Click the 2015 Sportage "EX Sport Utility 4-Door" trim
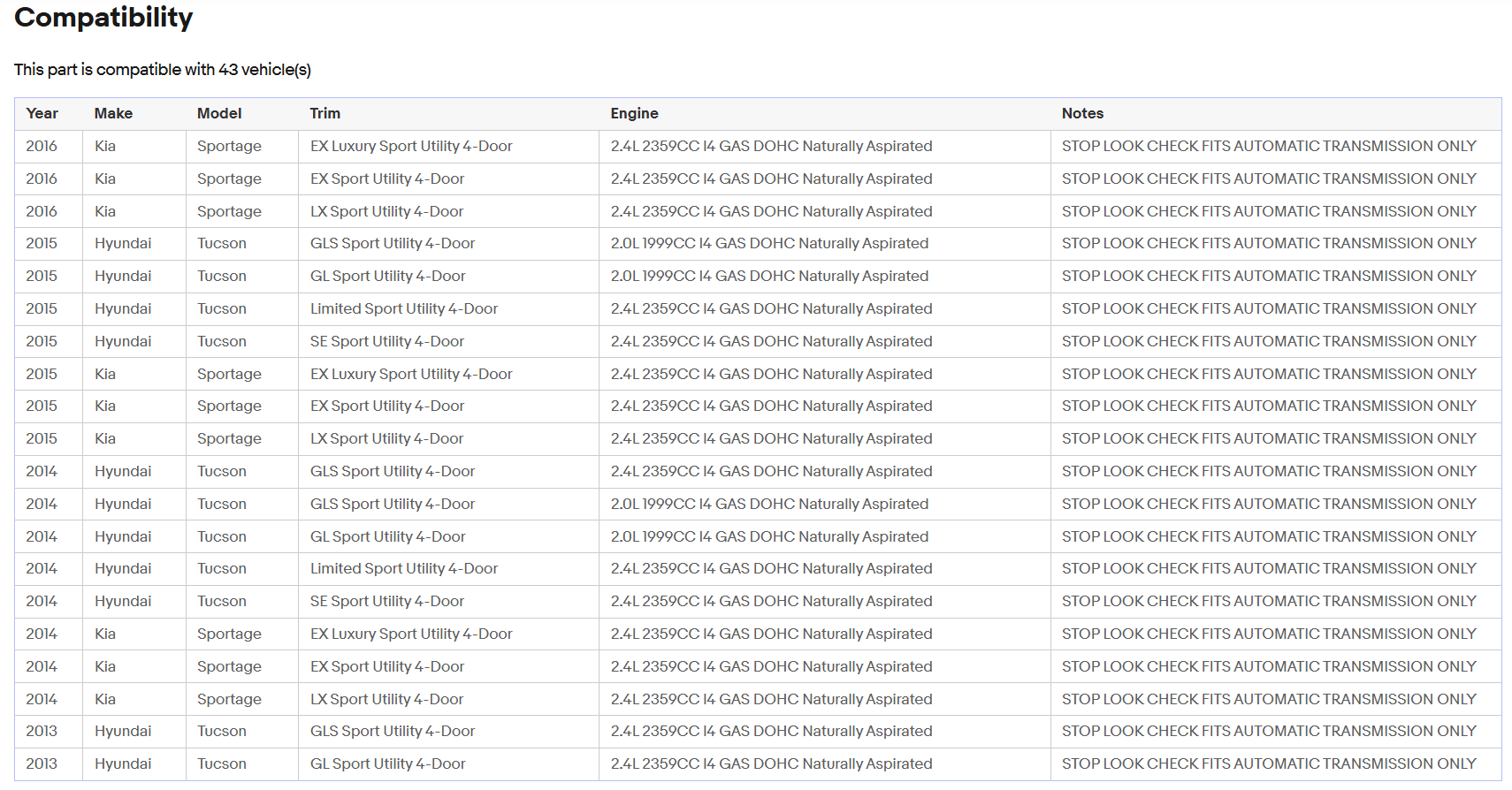Viewport: 1512px width, 790px height. click(387, 406)
